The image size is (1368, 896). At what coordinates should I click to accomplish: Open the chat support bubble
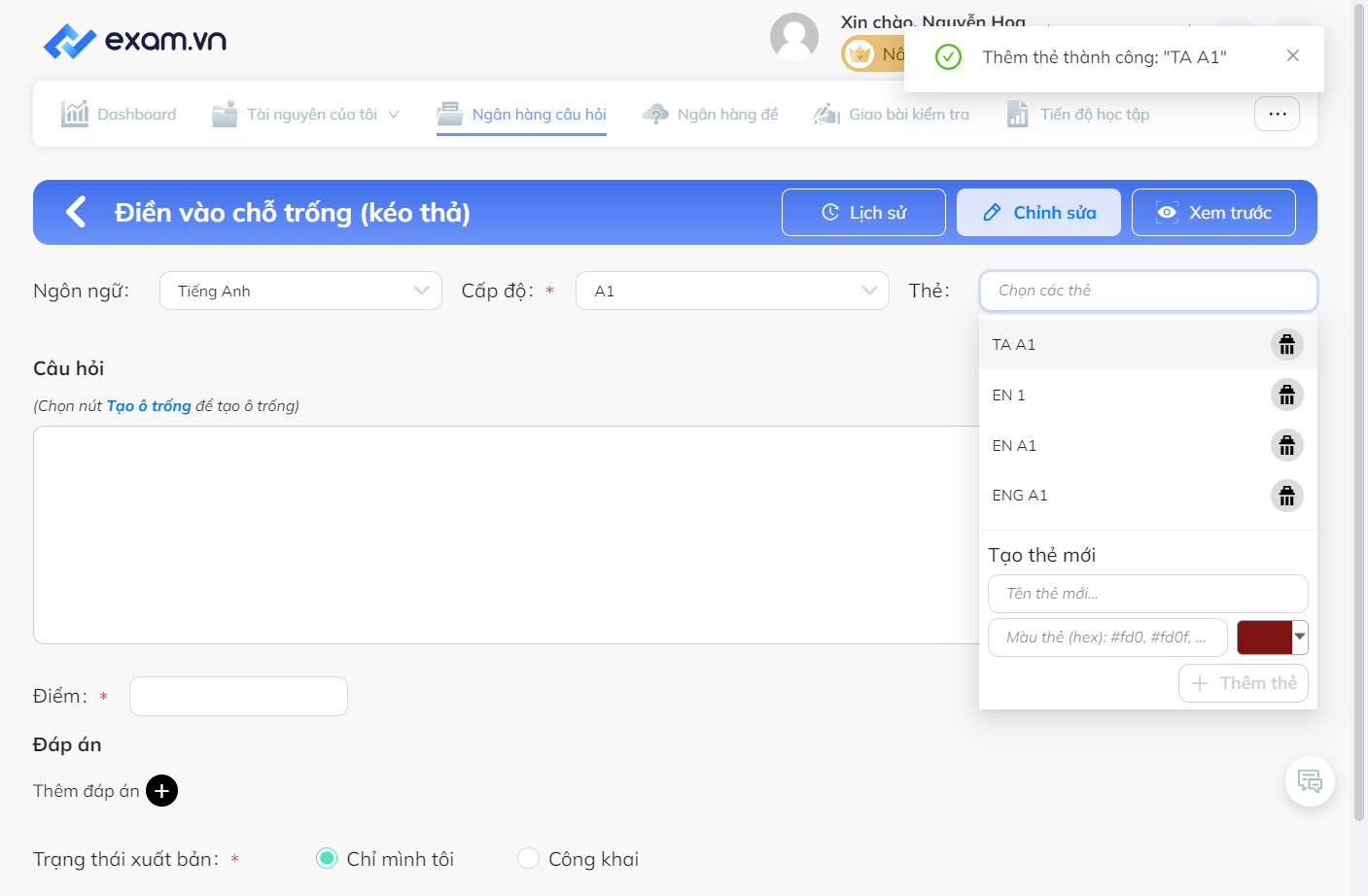pos(1310,781)
